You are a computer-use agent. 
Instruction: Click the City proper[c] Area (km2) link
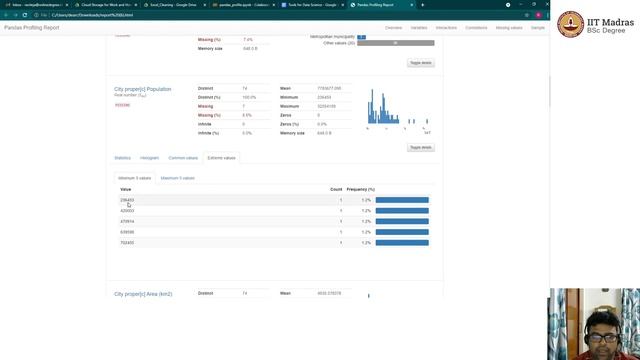point(143,294)
